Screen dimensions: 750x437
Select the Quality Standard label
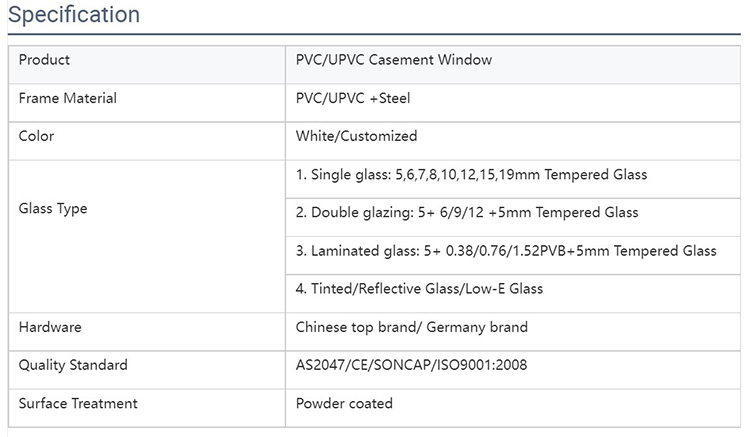(x=73, y=365)
